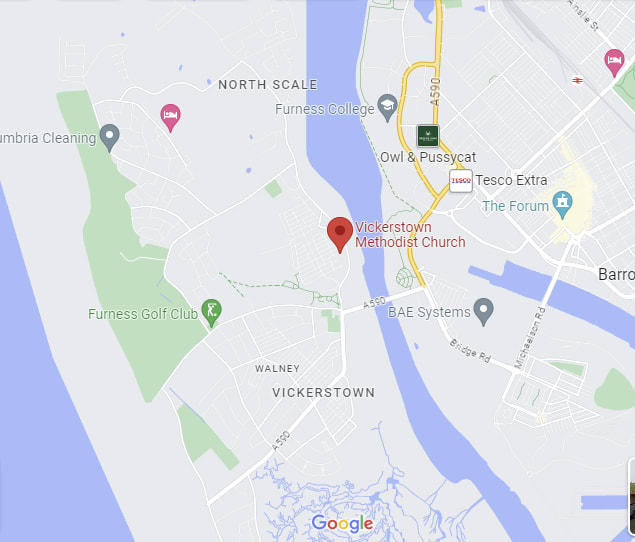The image size is (635, 542).
Task: Select the Cumbria Cleaning grey location pin
Action: [109, 138]
